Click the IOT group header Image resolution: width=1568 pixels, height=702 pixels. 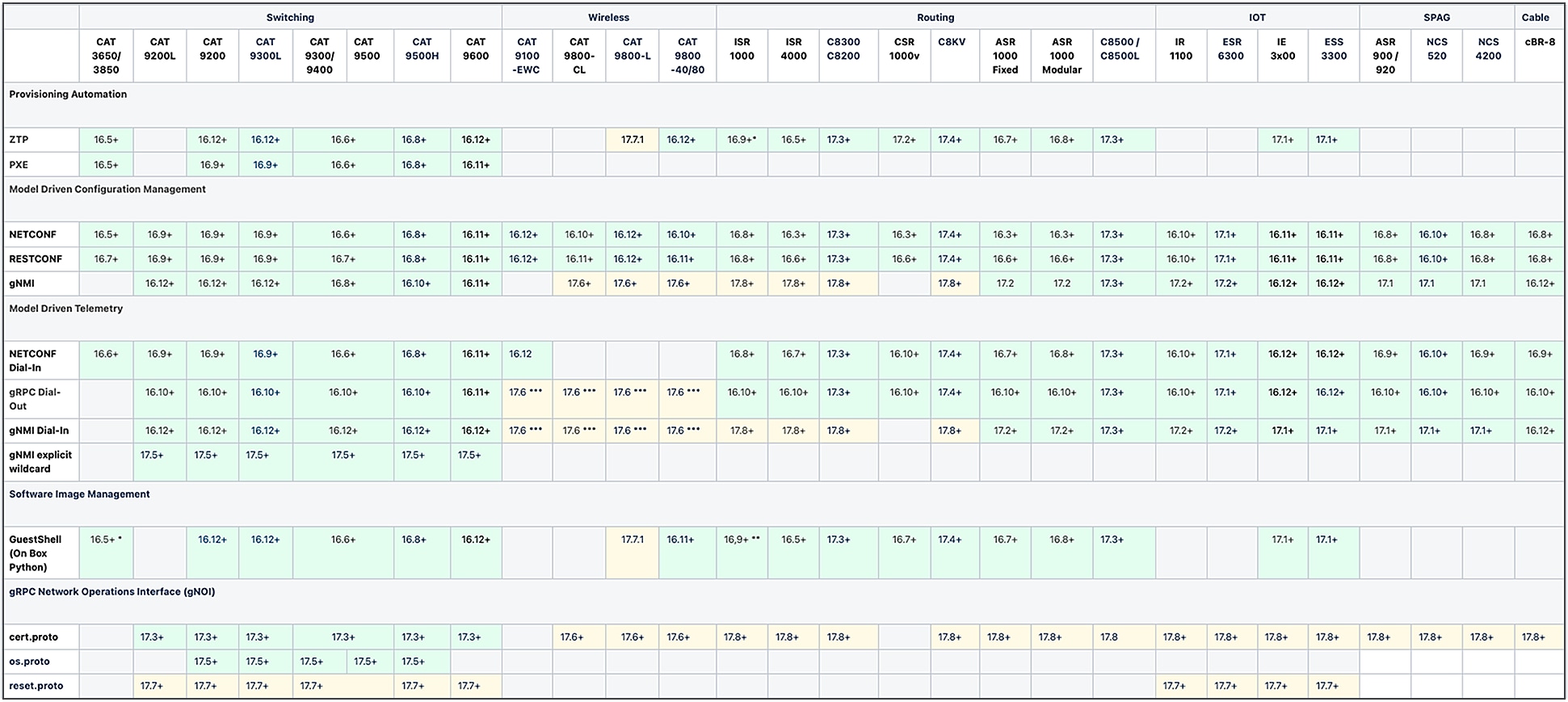(1257, 17)
